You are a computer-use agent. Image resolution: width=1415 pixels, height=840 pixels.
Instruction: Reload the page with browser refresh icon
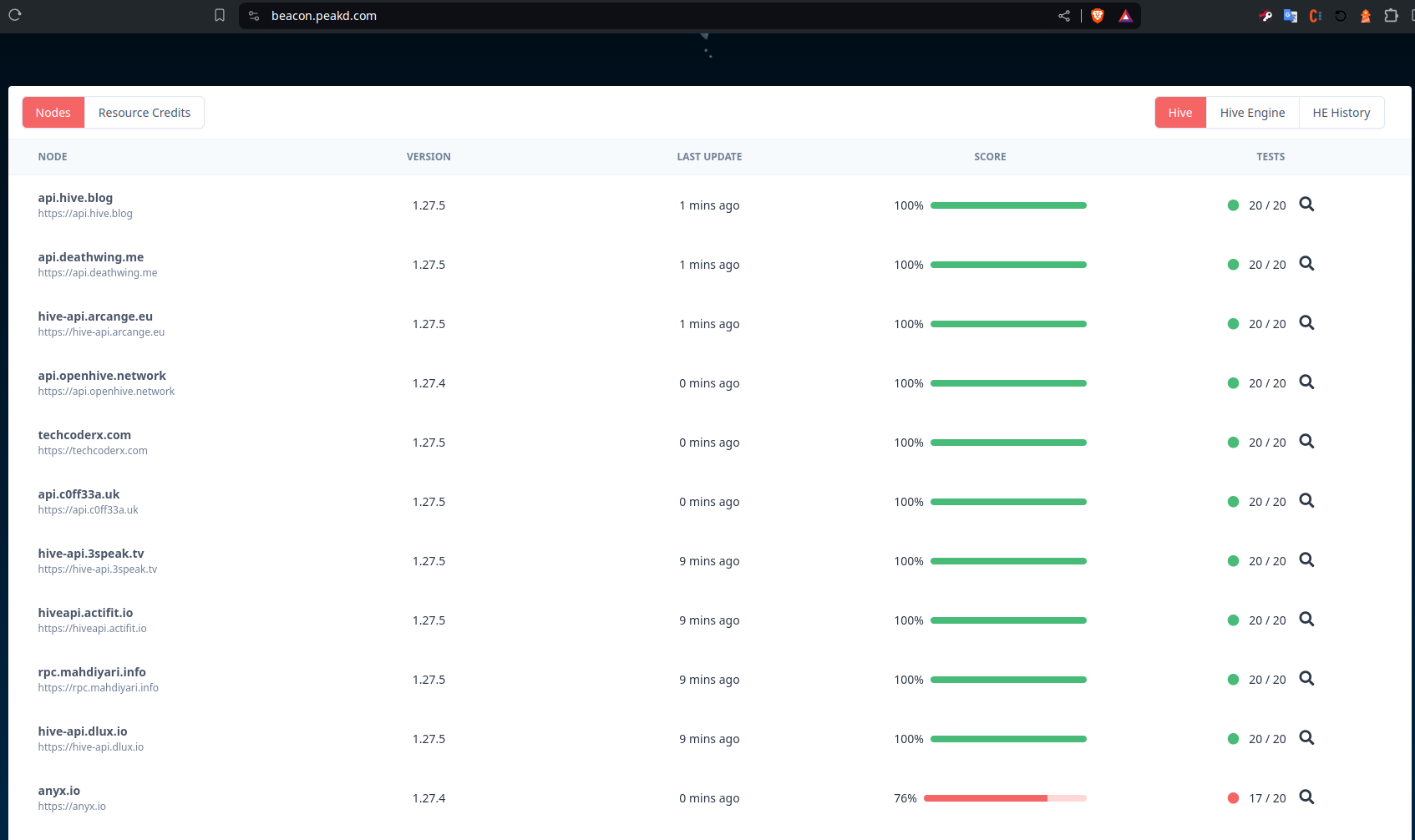15,15
